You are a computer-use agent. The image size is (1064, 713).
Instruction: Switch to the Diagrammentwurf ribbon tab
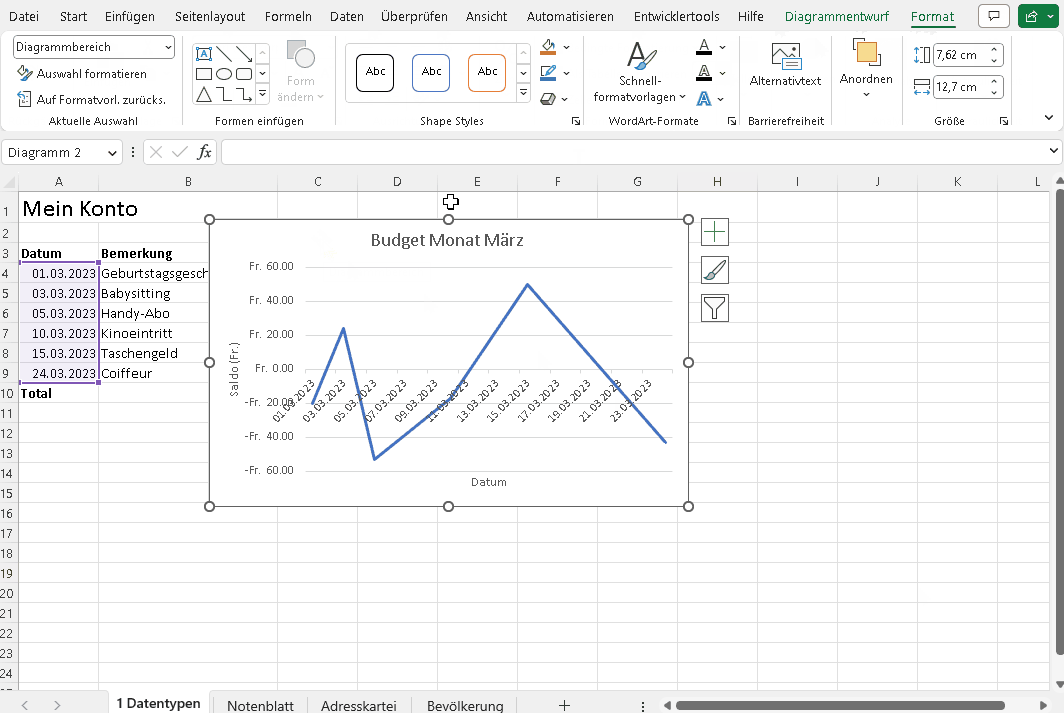click(837, 17)
